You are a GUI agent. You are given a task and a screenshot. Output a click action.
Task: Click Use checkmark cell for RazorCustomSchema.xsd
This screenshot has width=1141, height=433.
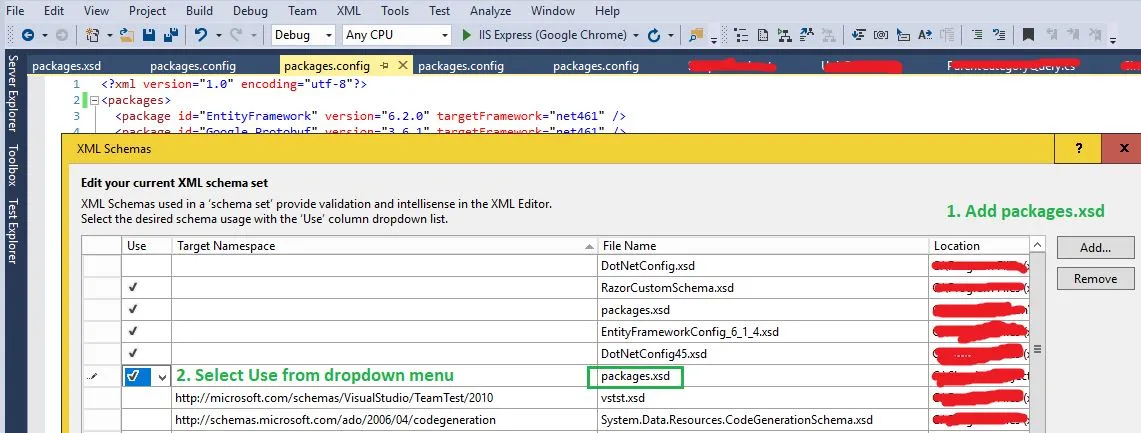pos(146,287)
